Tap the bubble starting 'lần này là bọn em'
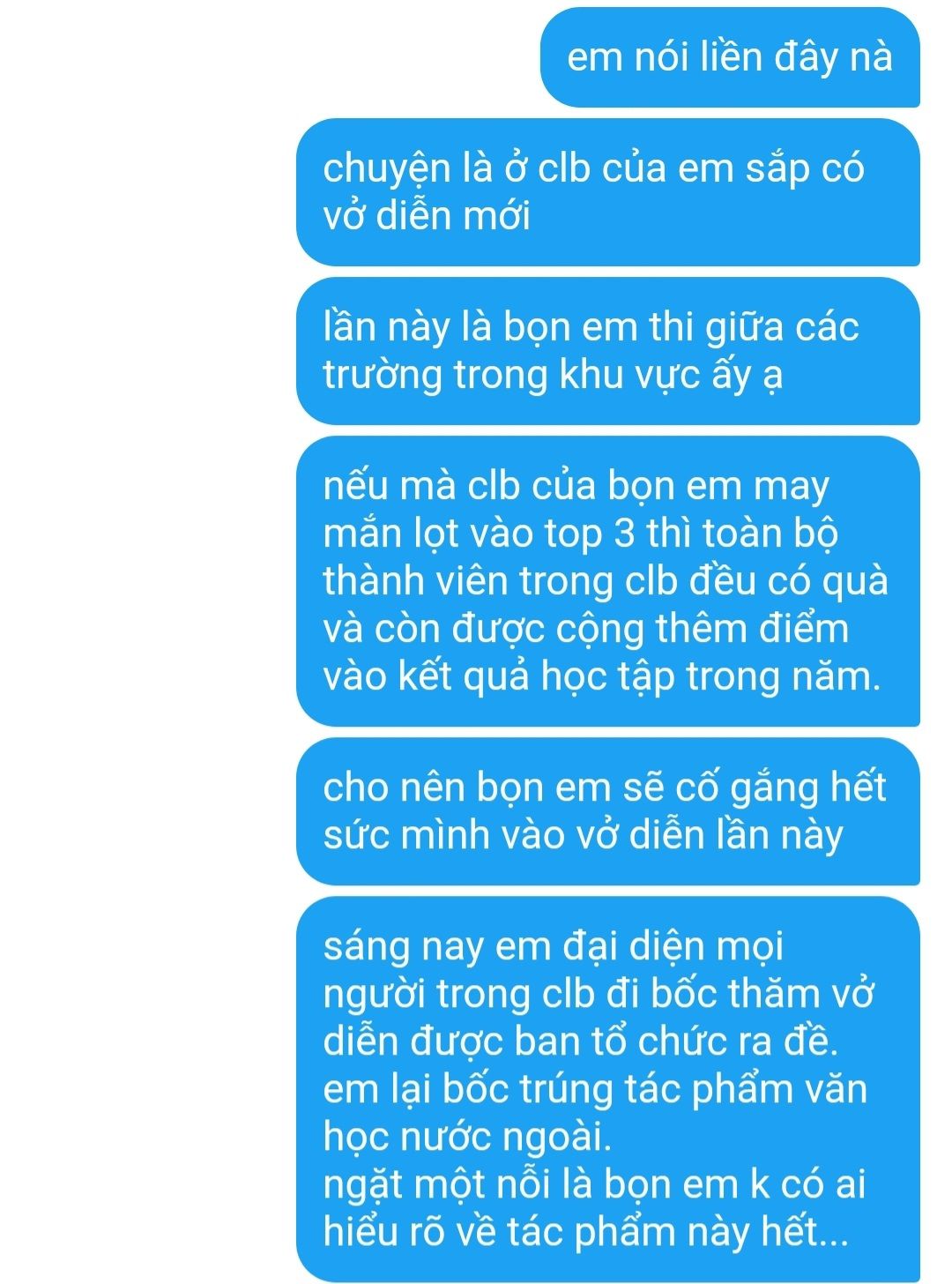 click(608, 351)
